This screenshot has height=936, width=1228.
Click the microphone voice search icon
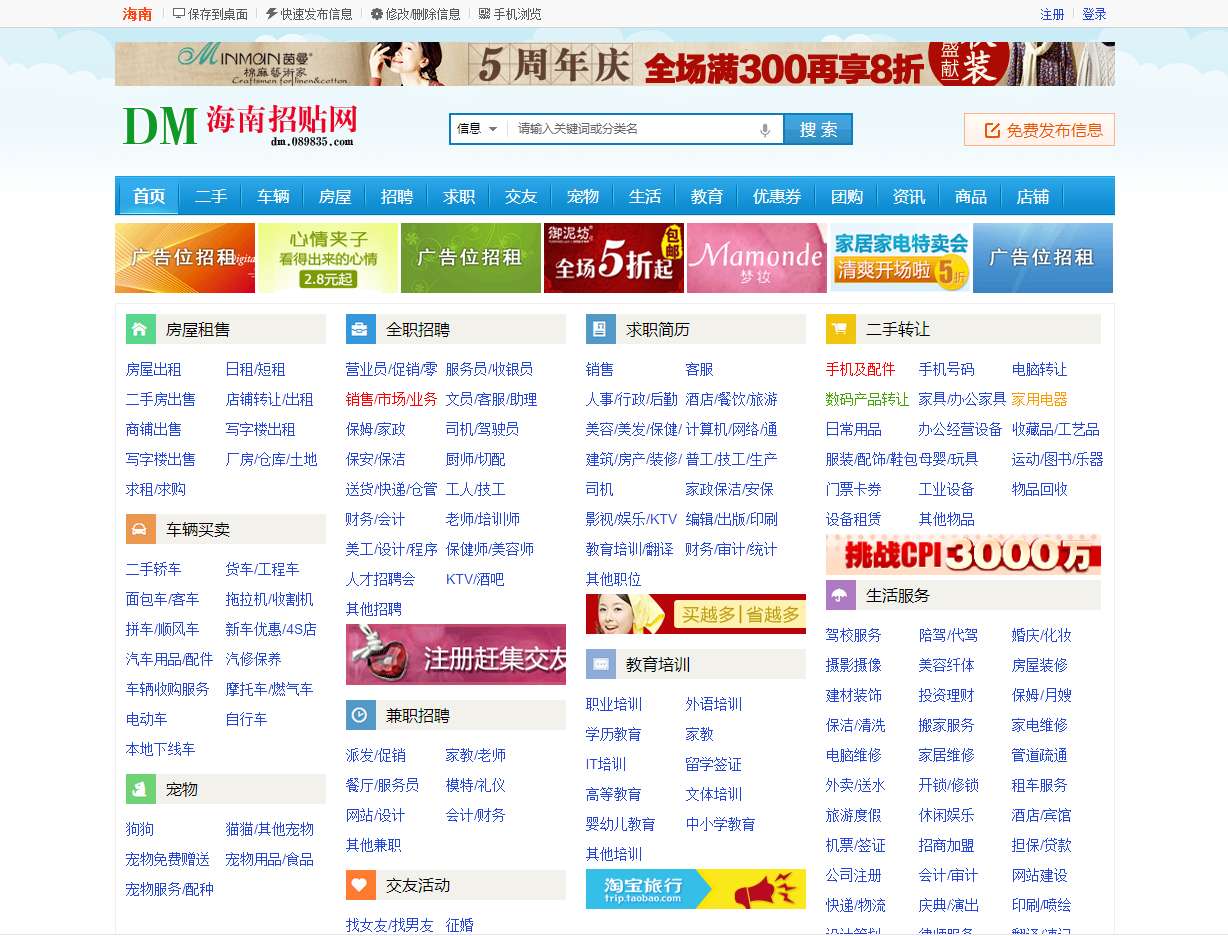tap(765, 129)
